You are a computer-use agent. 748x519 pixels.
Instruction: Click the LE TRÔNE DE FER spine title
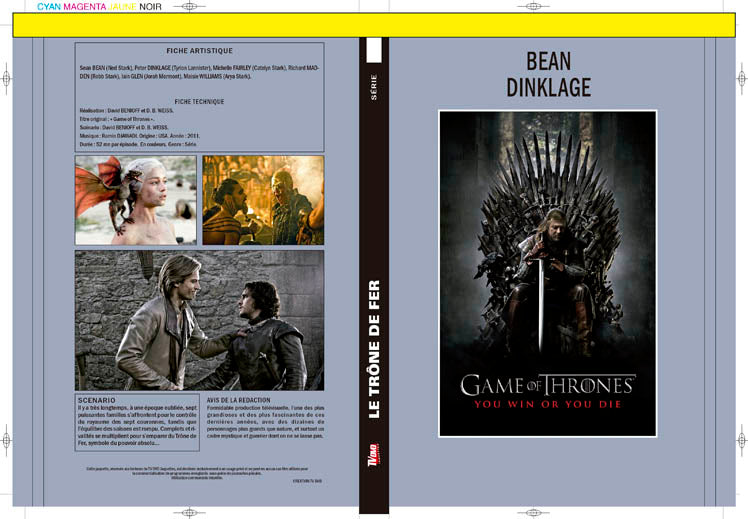pyautogui.click(x=374, y=349)
